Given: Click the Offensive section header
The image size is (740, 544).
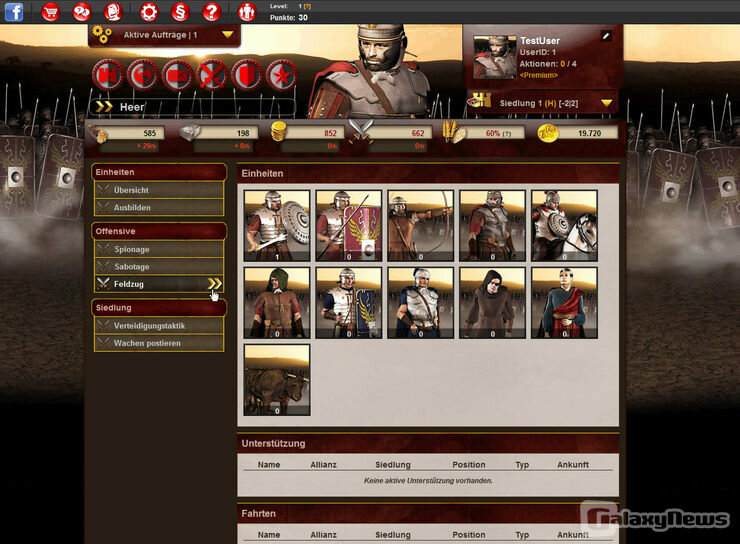Looking at the screenshot, I should pyautogui.click(x=159, y=231).
